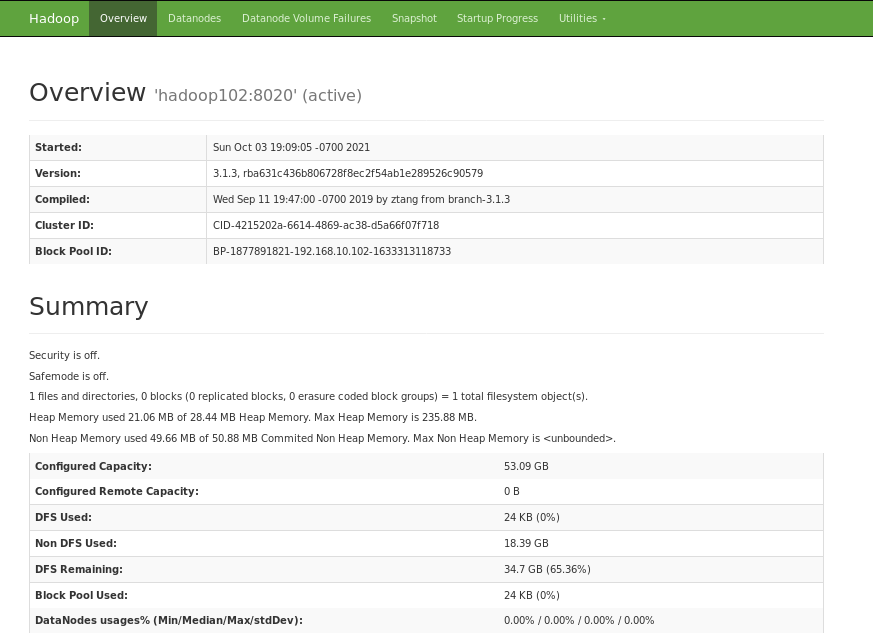The width and height of the screenshot is (873, 633).
Task: Select the cluster ID CID-4215202a-6614-4869-ac38-d5a66f07f718
Action: pyautogui.click(x=326, y=225)
